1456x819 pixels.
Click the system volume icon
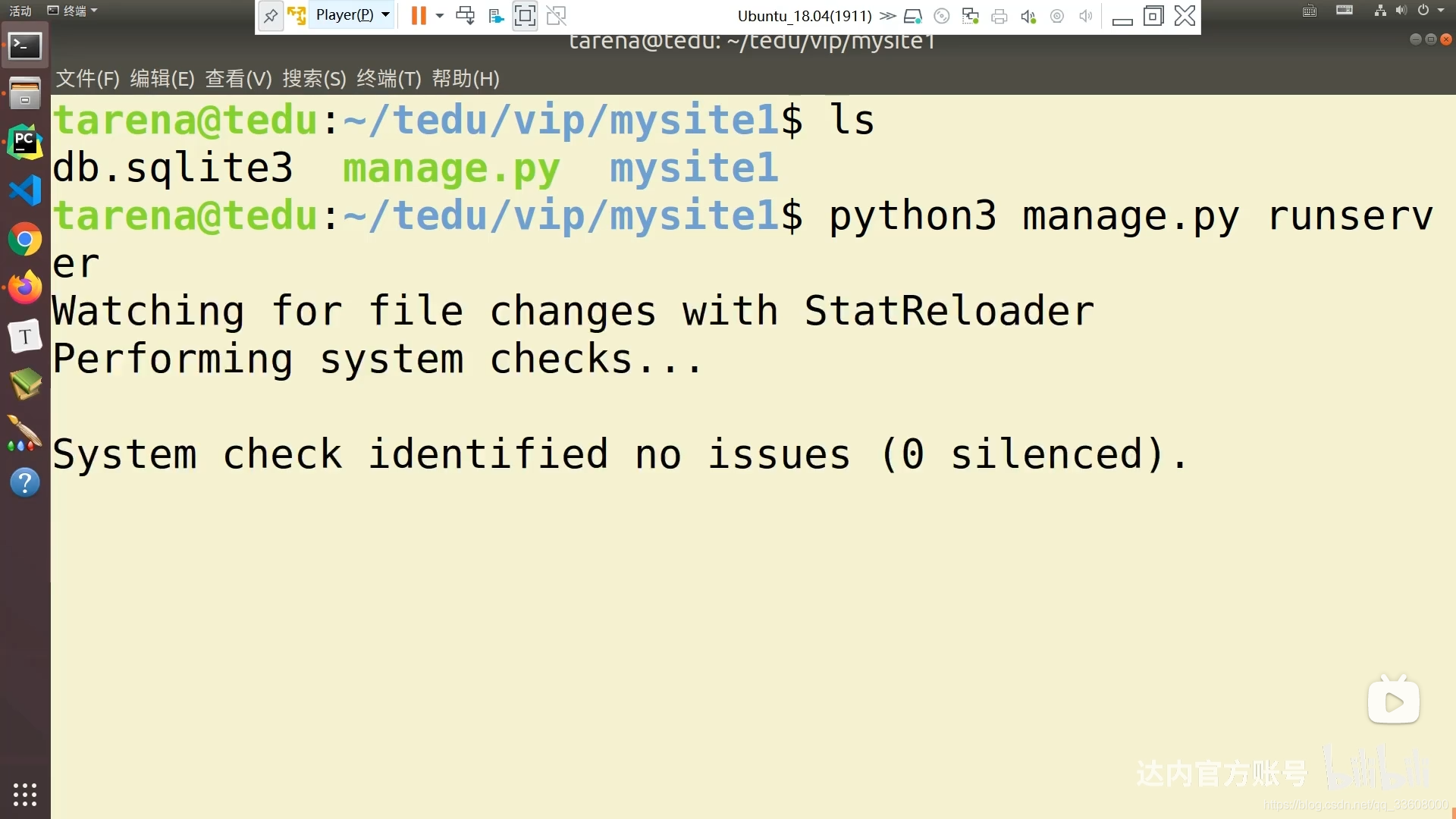click(1401, 11)
